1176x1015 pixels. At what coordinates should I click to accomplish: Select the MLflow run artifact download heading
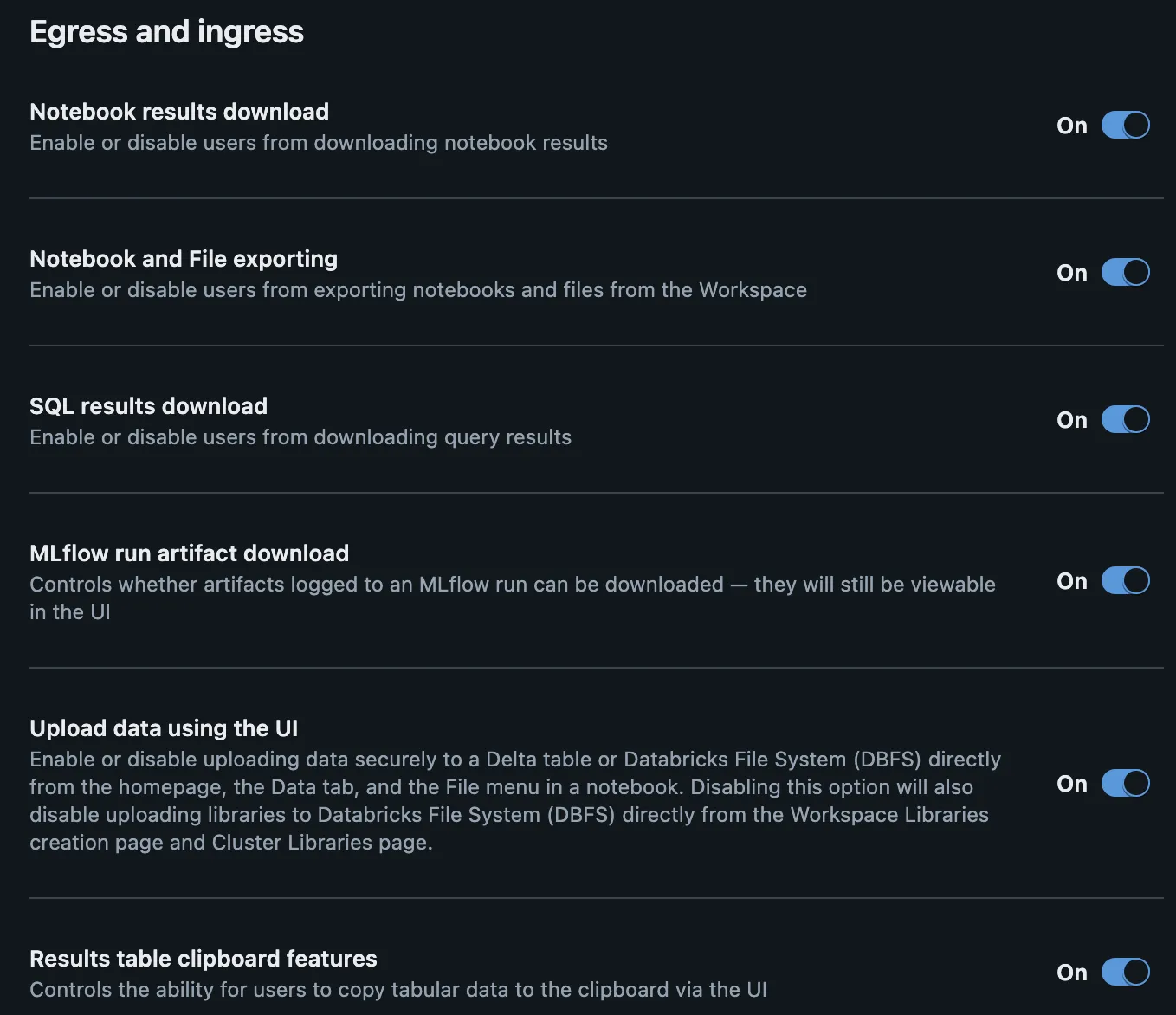(189, 553)
